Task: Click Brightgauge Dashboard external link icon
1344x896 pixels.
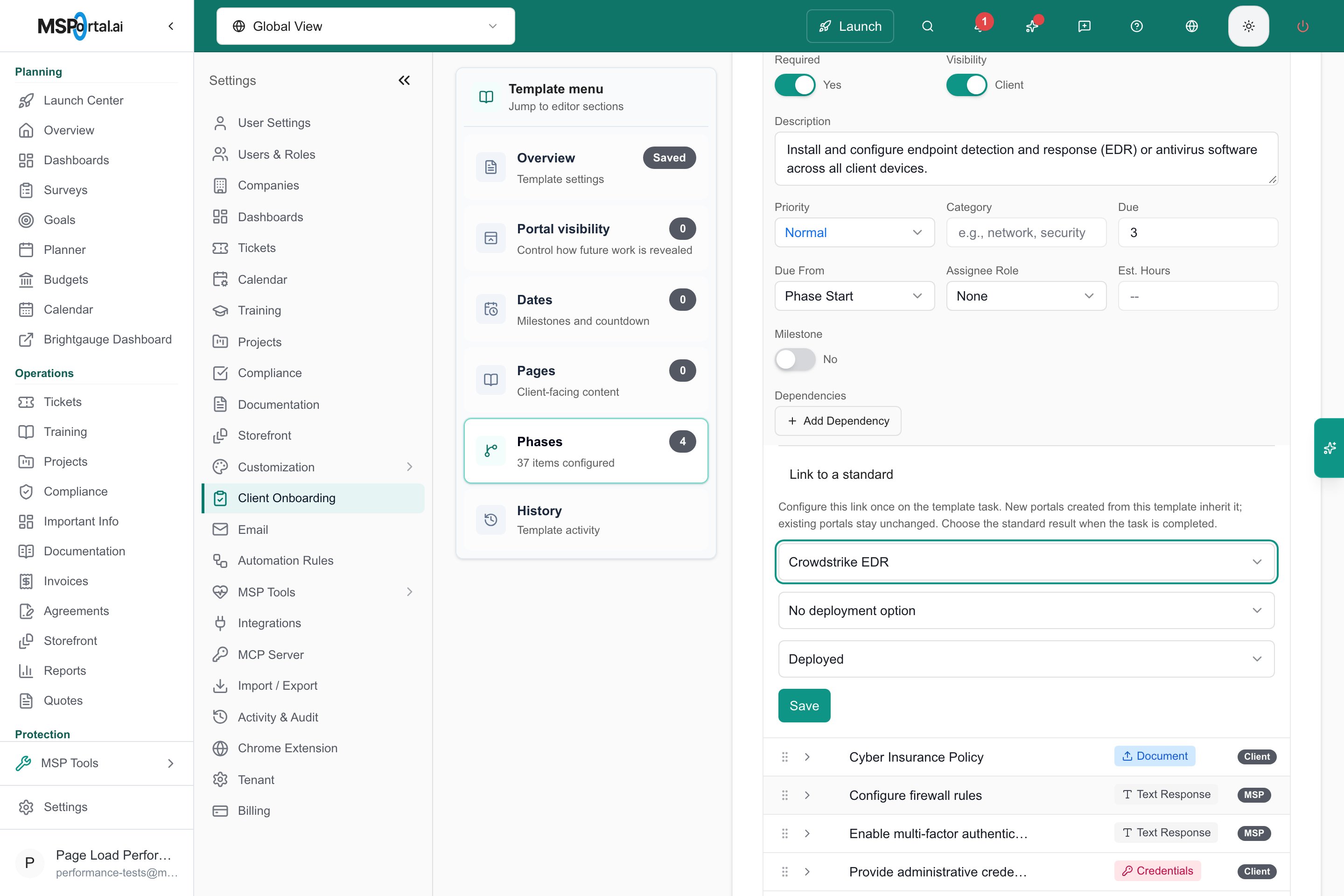Action: coord(26,339)
